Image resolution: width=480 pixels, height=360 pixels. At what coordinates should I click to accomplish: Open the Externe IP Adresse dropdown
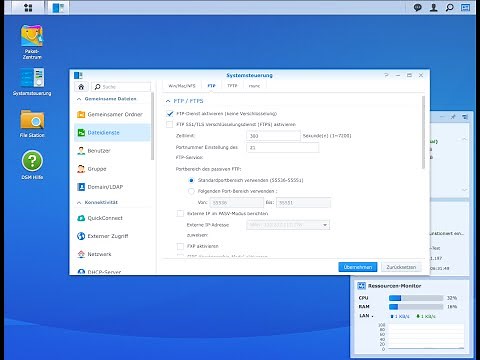click(288, 225)
